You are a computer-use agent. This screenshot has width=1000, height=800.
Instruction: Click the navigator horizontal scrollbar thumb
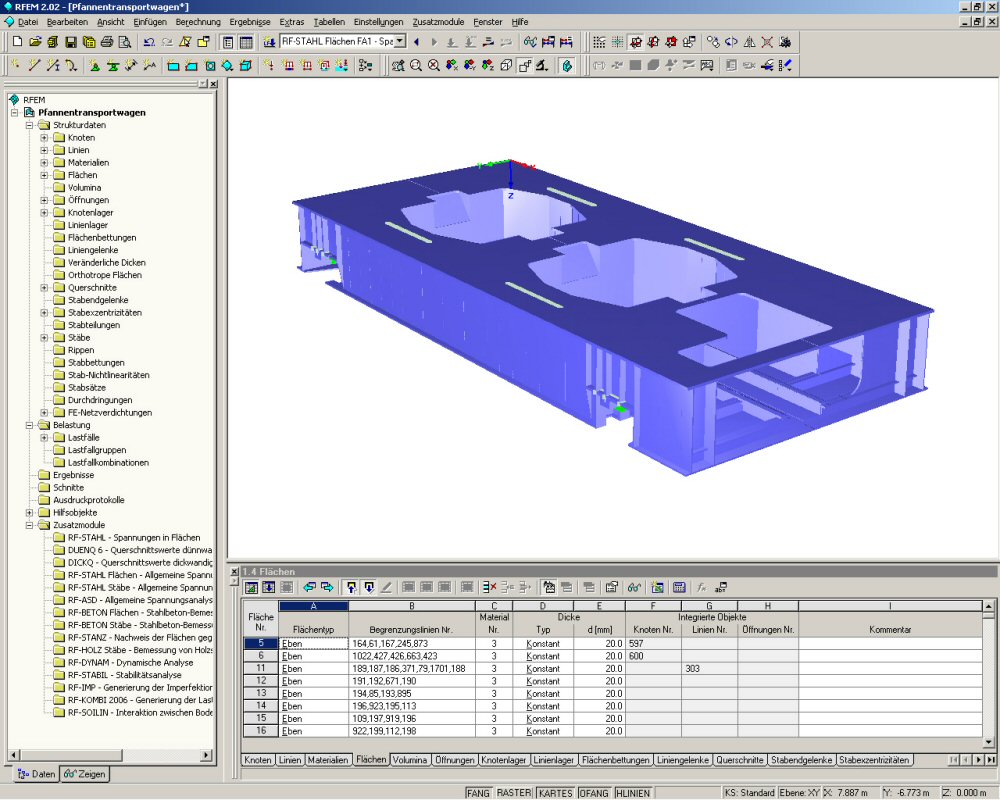[x=71, y=755]
